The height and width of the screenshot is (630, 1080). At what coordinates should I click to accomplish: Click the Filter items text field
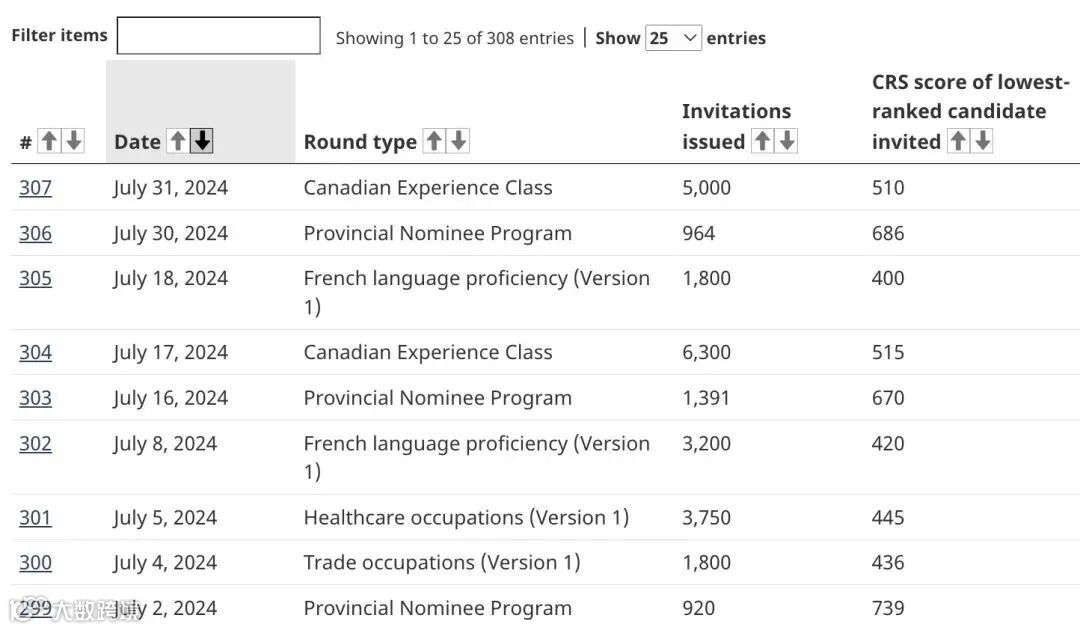point(219,36)
